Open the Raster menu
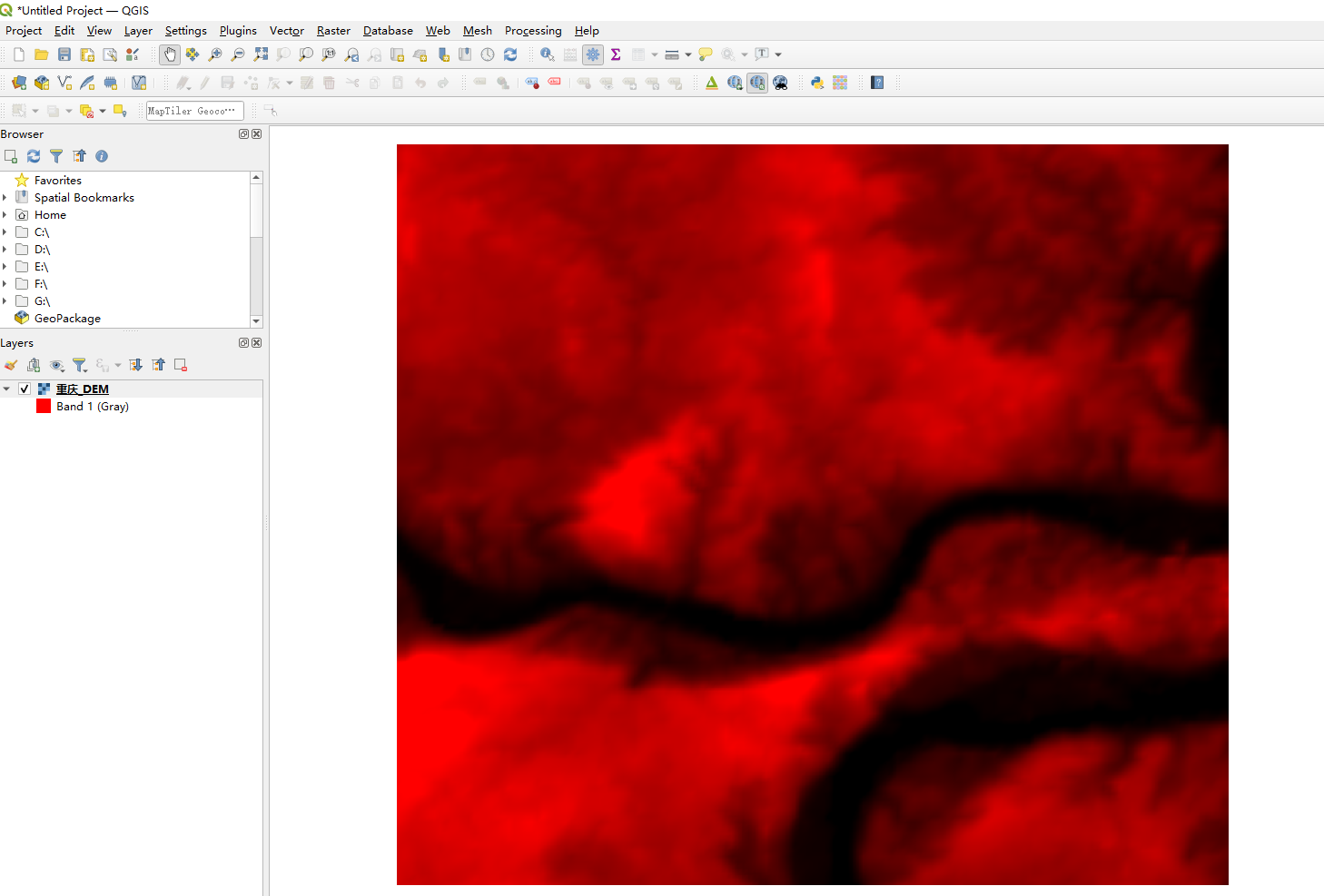This screenshot has height=896, width=1324. (x=333, y=30)
